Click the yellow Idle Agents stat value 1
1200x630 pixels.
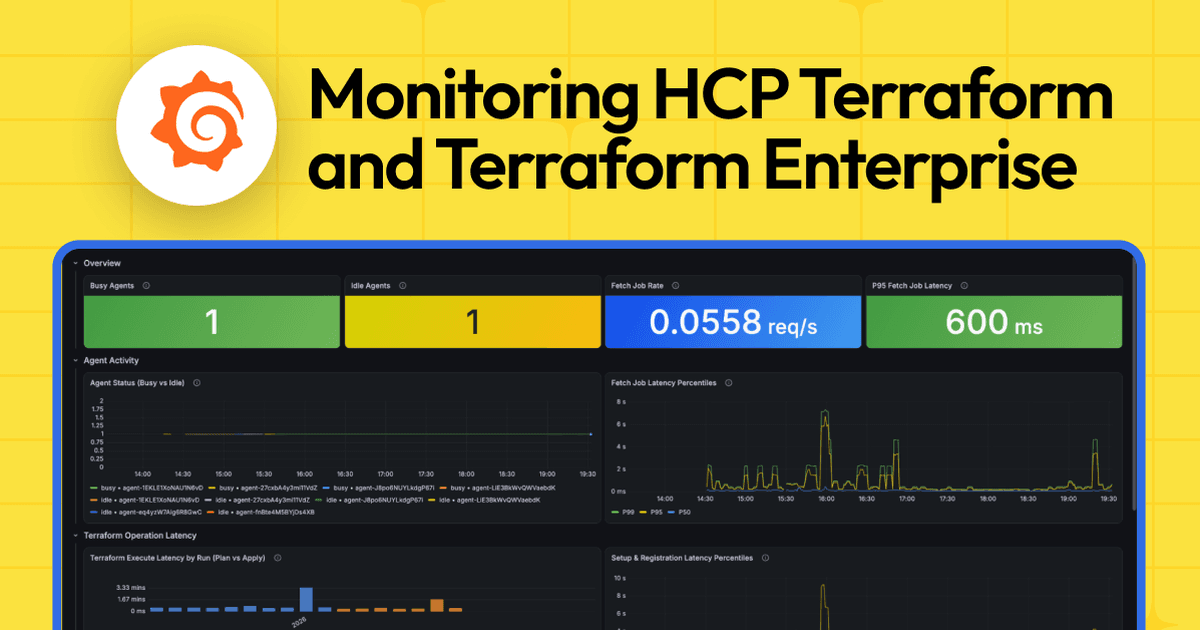click(473, 321)
